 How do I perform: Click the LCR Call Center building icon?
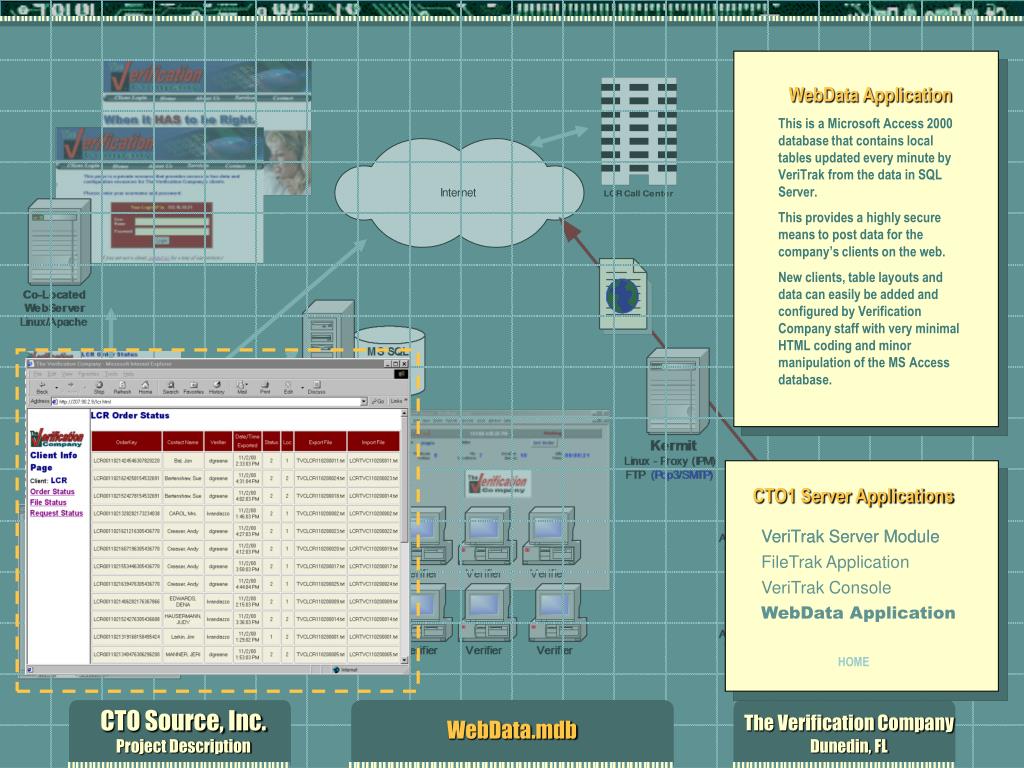pos(638,132)
